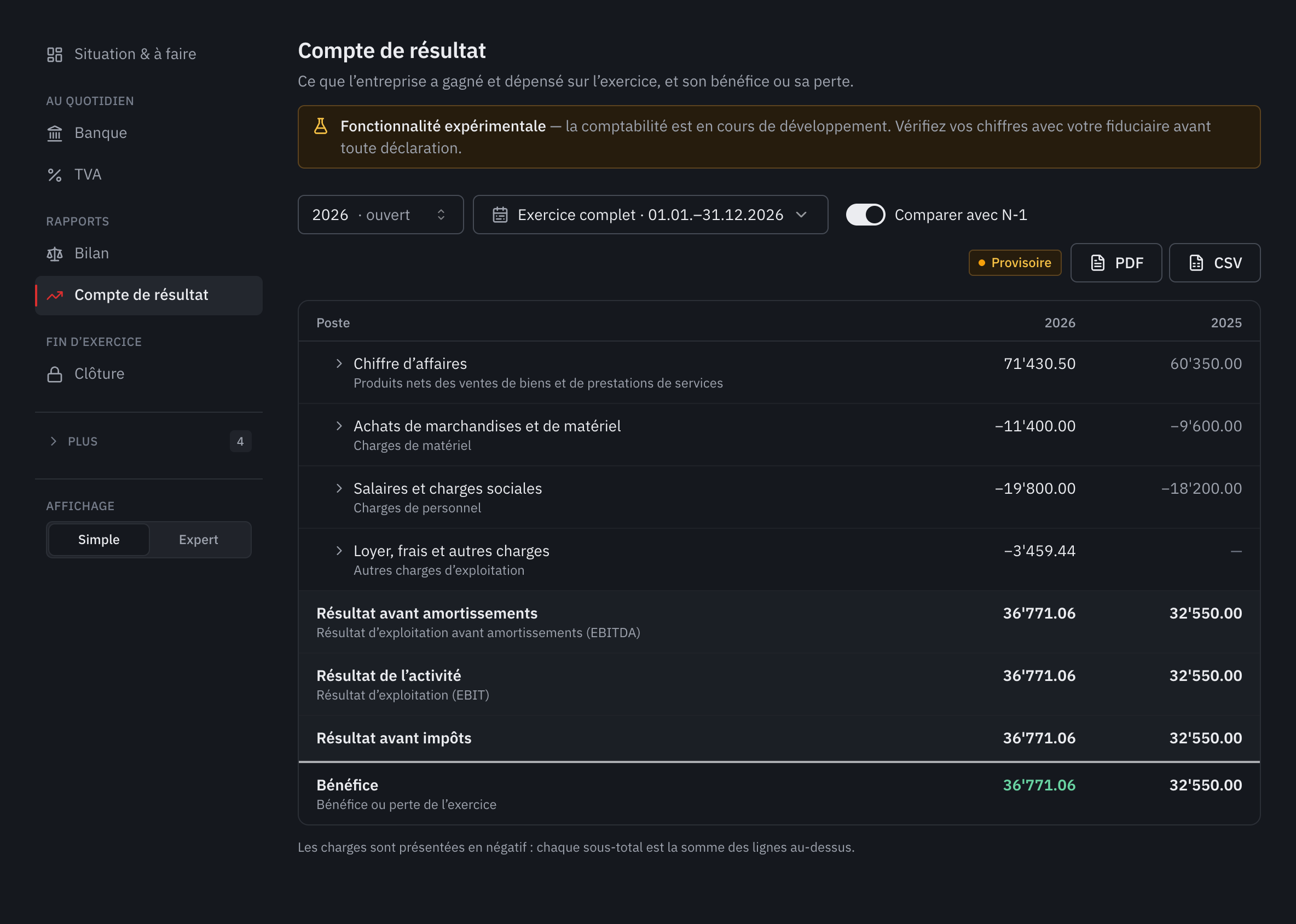Click Résultat de l'activité label
Image resolution: width=1296 pixels, height=924 pixels.
coord(389,676)
